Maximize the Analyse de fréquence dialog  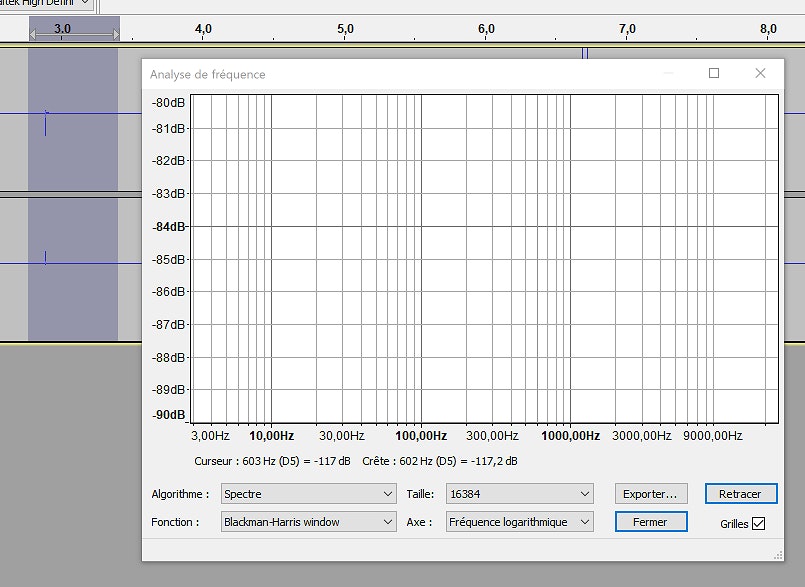[x=714, y=73]
